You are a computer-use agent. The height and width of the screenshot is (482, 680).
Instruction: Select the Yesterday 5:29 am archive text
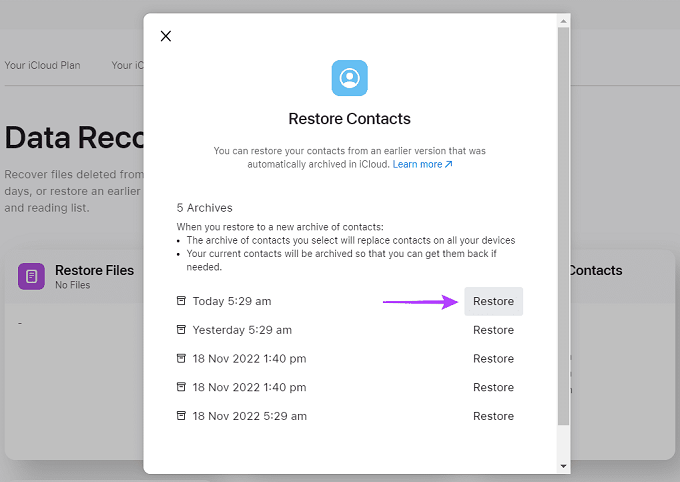click(242, 330)
